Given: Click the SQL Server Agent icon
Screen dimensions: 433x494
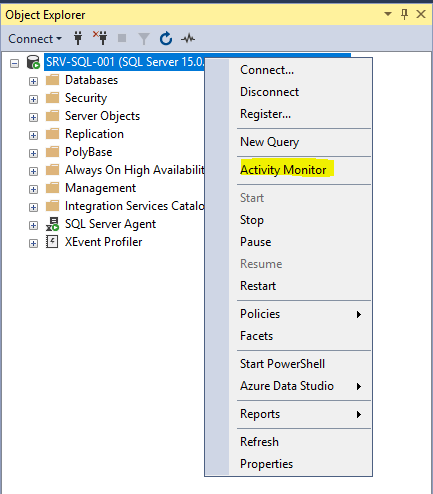Looking at the screenshot, I should coord(52,224).
